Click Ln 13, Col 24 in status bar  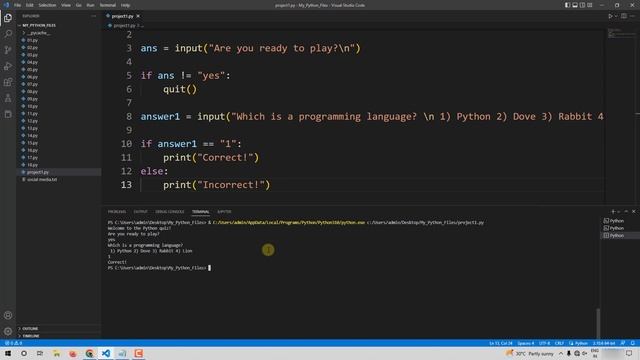501,343
